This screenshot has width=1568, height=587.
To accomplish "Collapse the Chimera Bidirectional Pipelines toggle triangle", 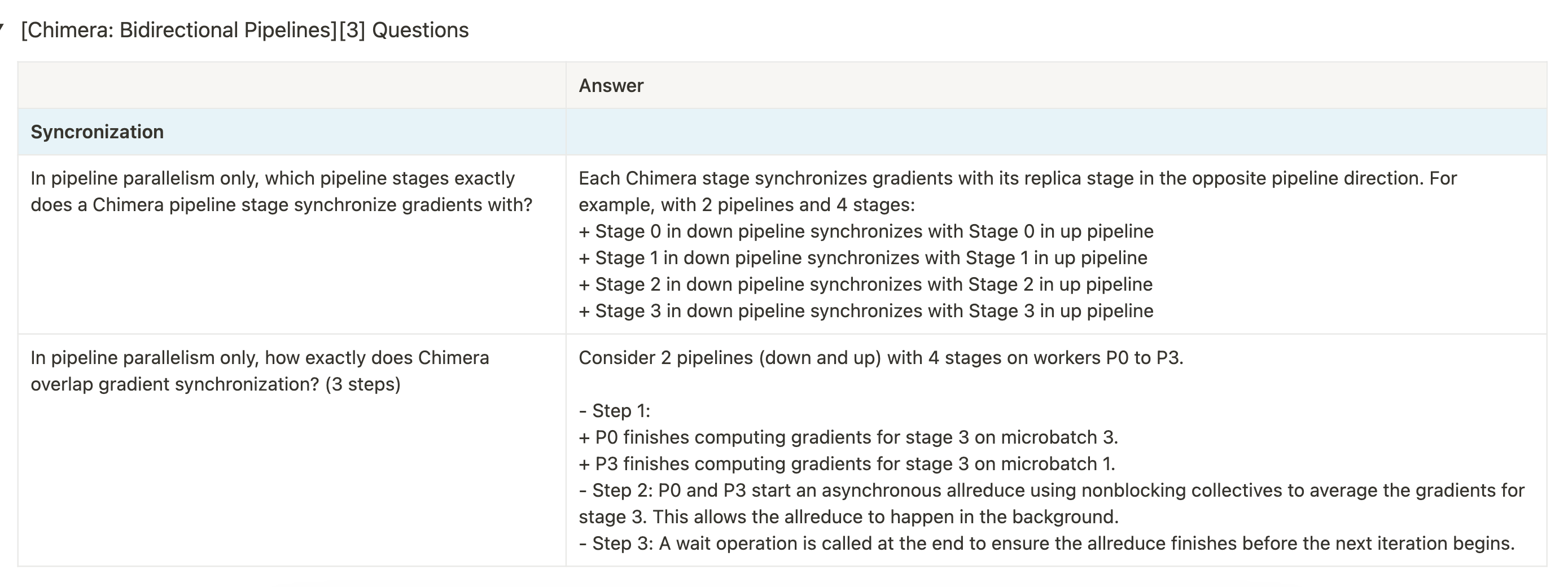I will tap(2, 28).
